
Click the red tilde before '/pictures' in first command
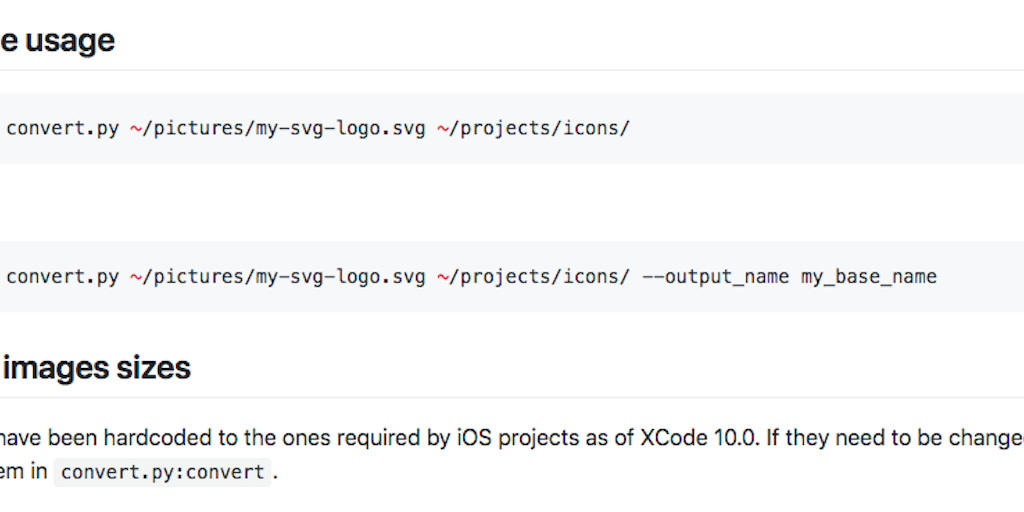(x=136, y=129)
